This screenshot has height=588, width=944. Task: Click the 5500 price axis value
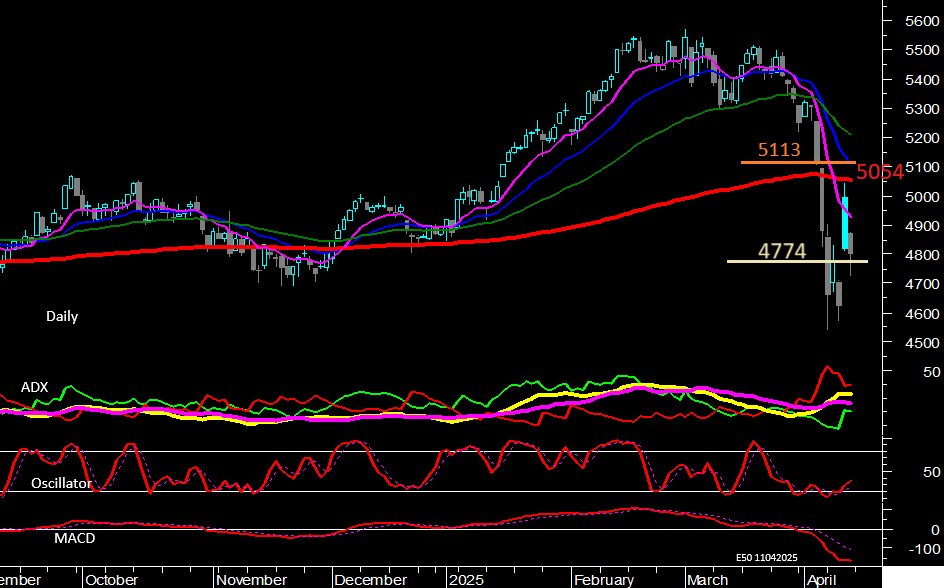point(922,51)
